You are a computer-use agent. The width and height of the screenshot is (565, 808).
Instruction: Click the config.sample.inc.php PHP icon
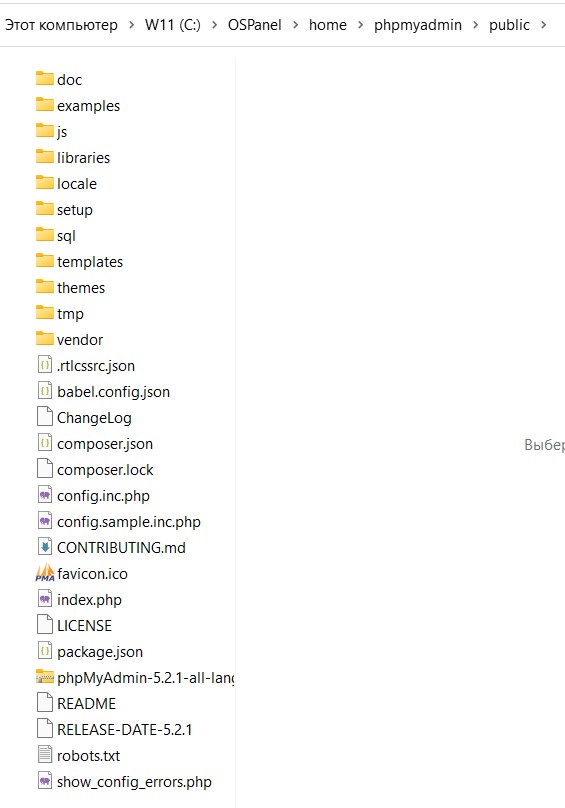tap(45, 521)
